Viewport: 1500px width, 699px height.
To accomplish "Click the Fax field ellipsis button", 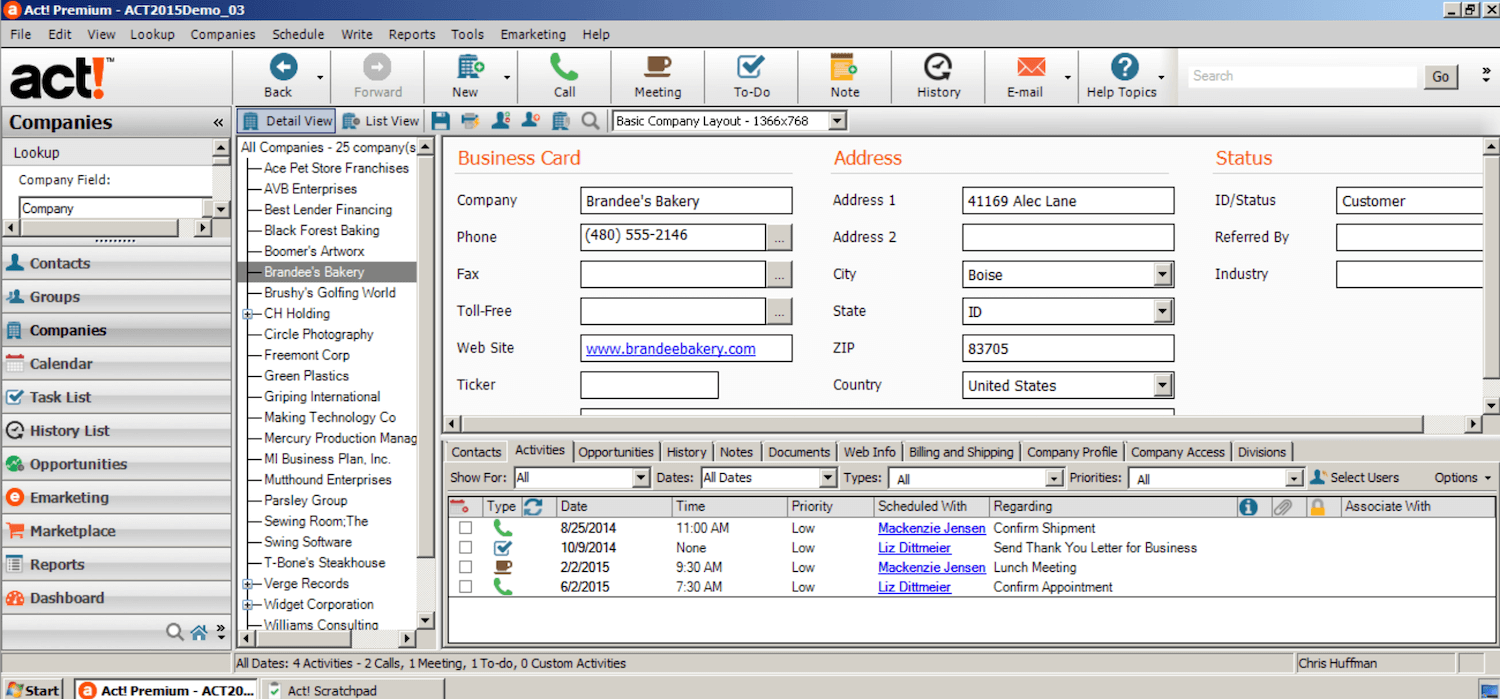I will 779,274.
